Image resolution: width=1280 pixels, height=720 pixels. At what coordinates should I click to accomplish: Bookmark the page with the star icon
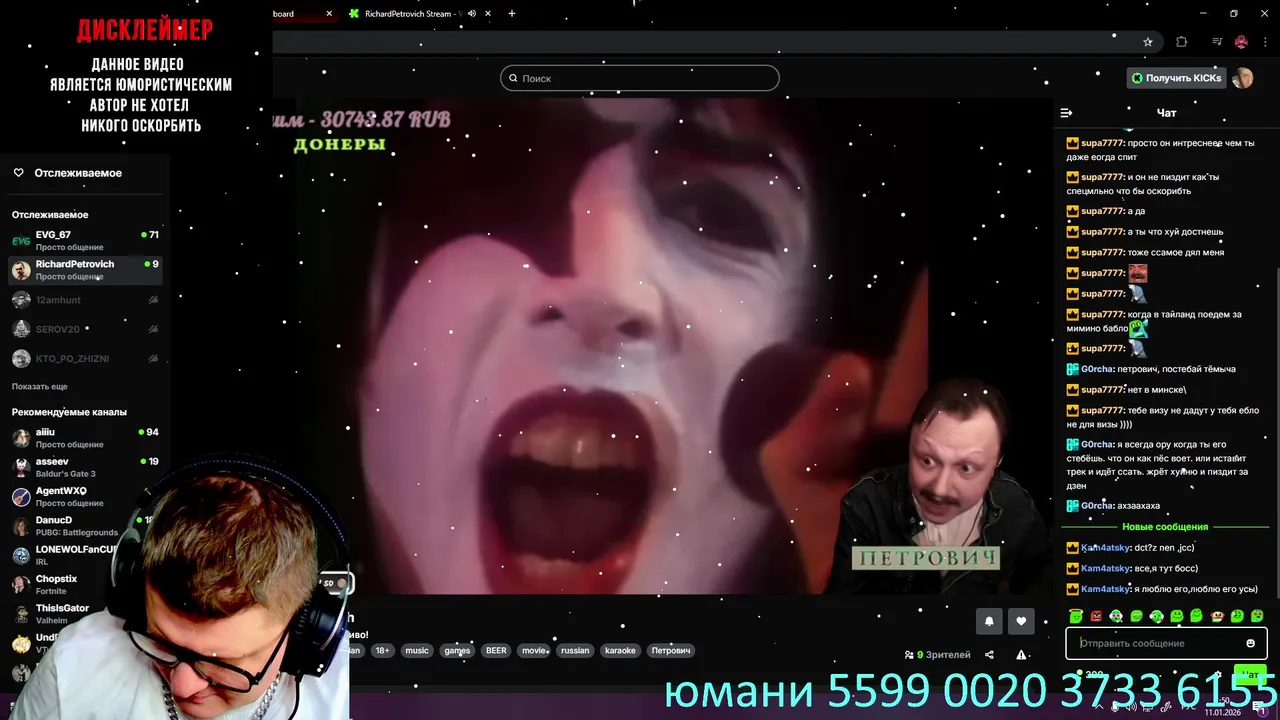pyautogui.click(x=1148, y=42)
